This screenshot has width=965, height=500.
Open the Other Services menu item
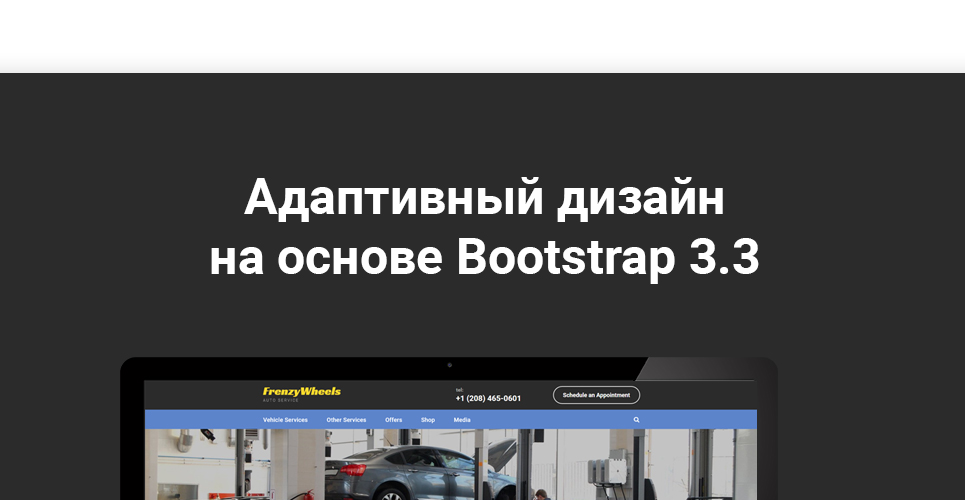(x=346, y=420)
